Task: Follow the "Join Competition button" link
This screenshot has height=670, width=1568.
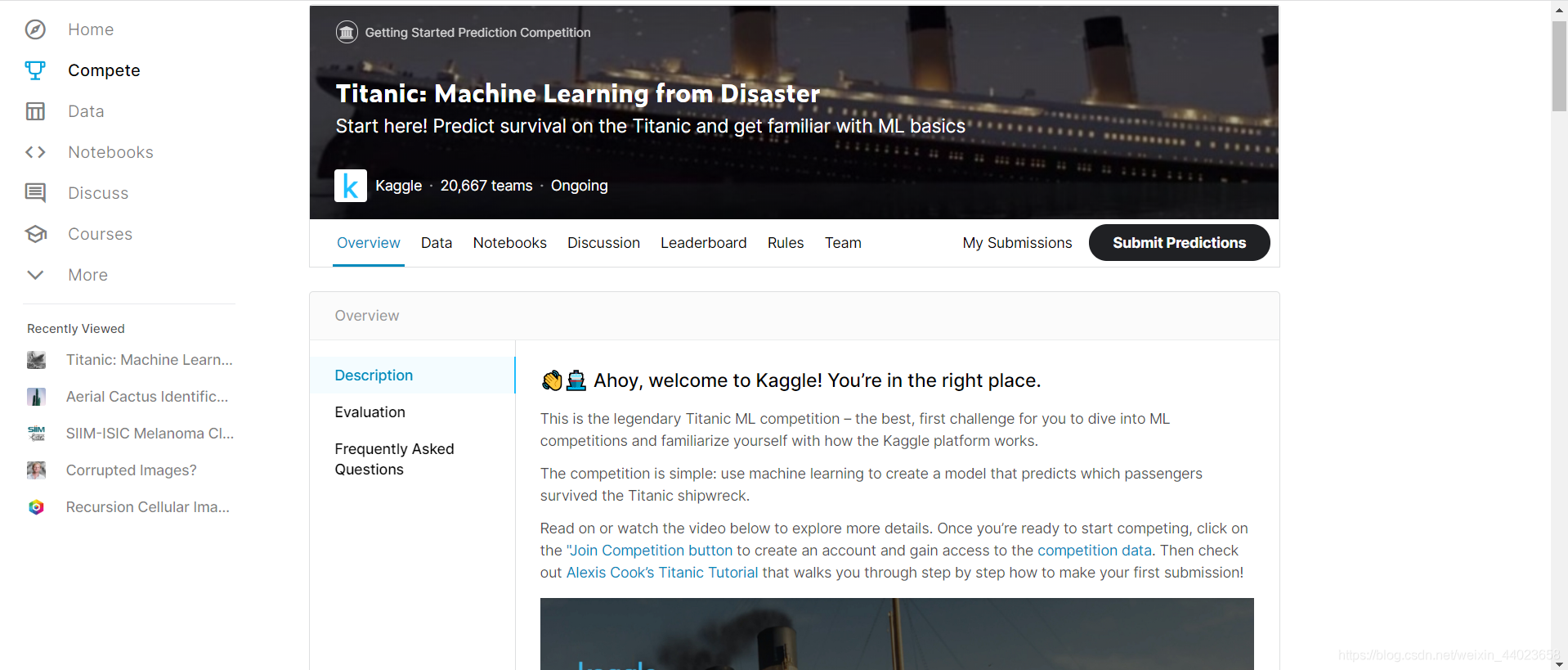Action: click(x=649, y=551)
